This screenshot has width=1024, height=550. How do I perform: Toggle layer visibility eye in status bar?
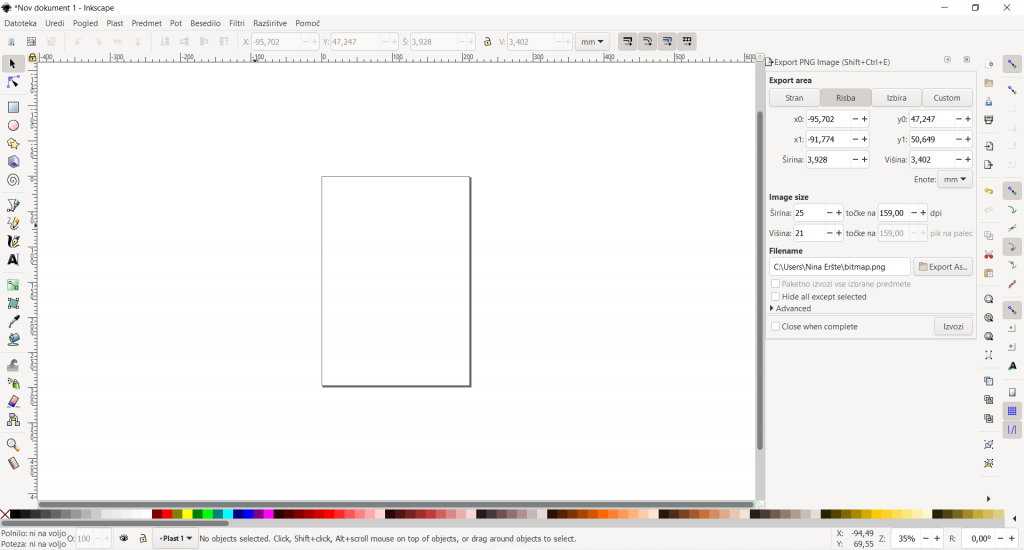(x=123, y=538)
